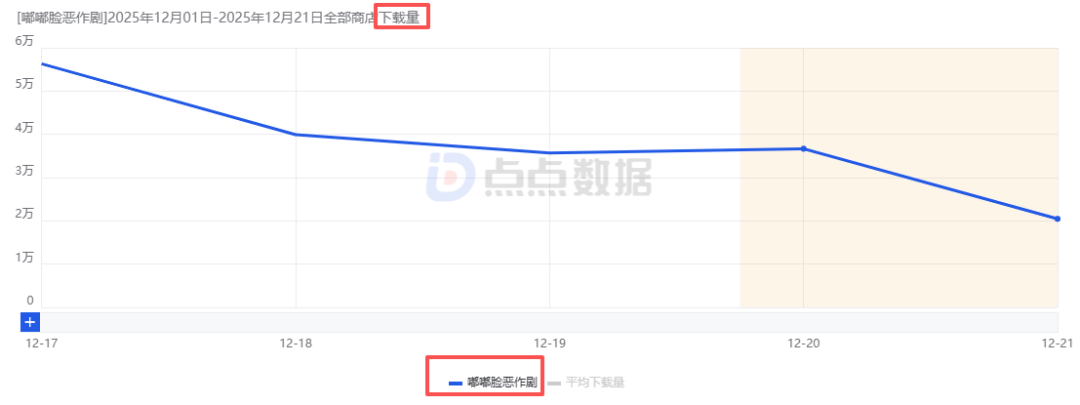1080x405 pixels.
Task: Click the 下载量 title text
Action: tap(400, 17)
